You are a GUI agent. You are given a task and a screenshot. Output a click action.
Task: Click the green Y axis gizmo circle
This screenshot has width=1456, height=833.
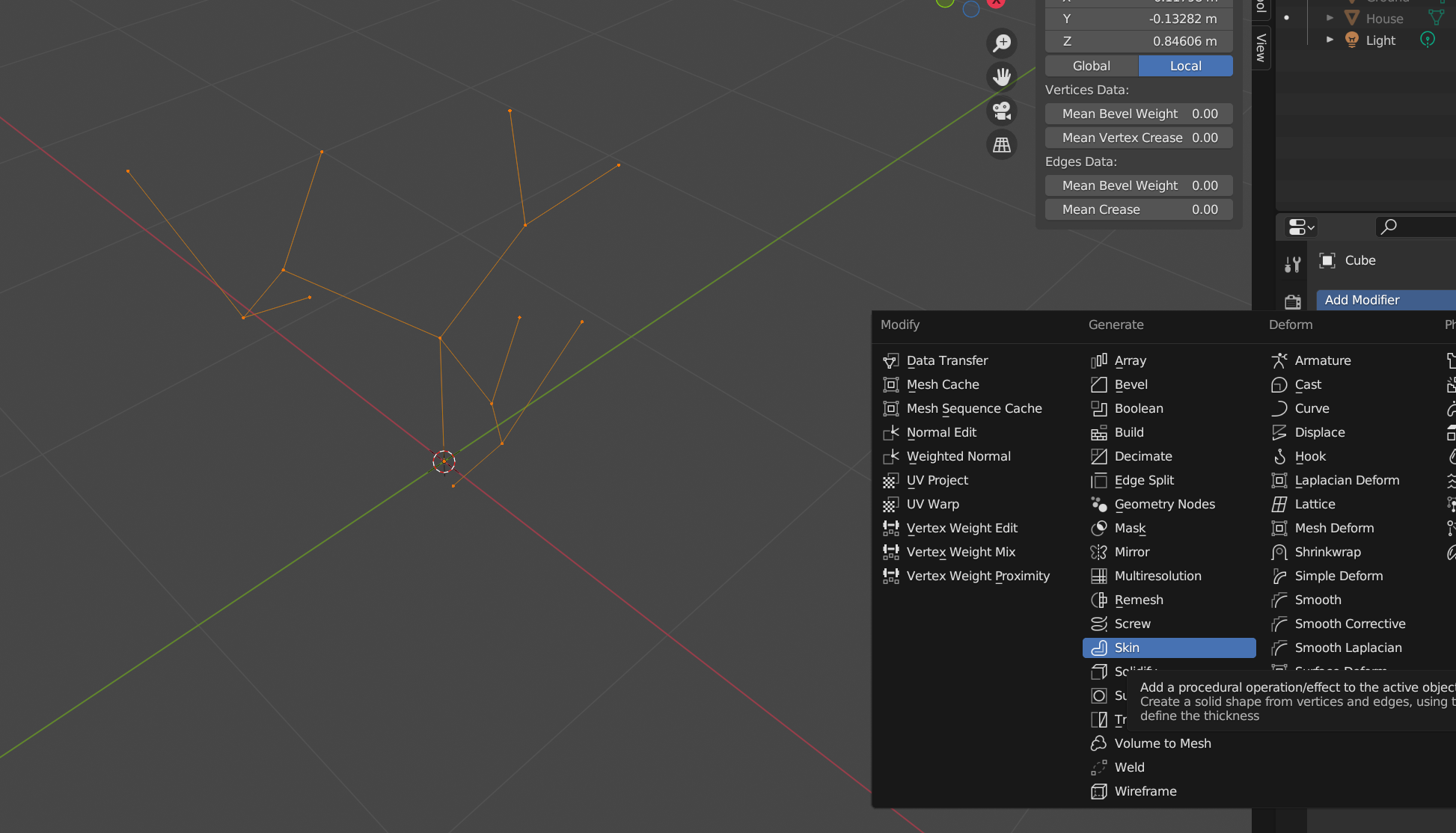945,2
